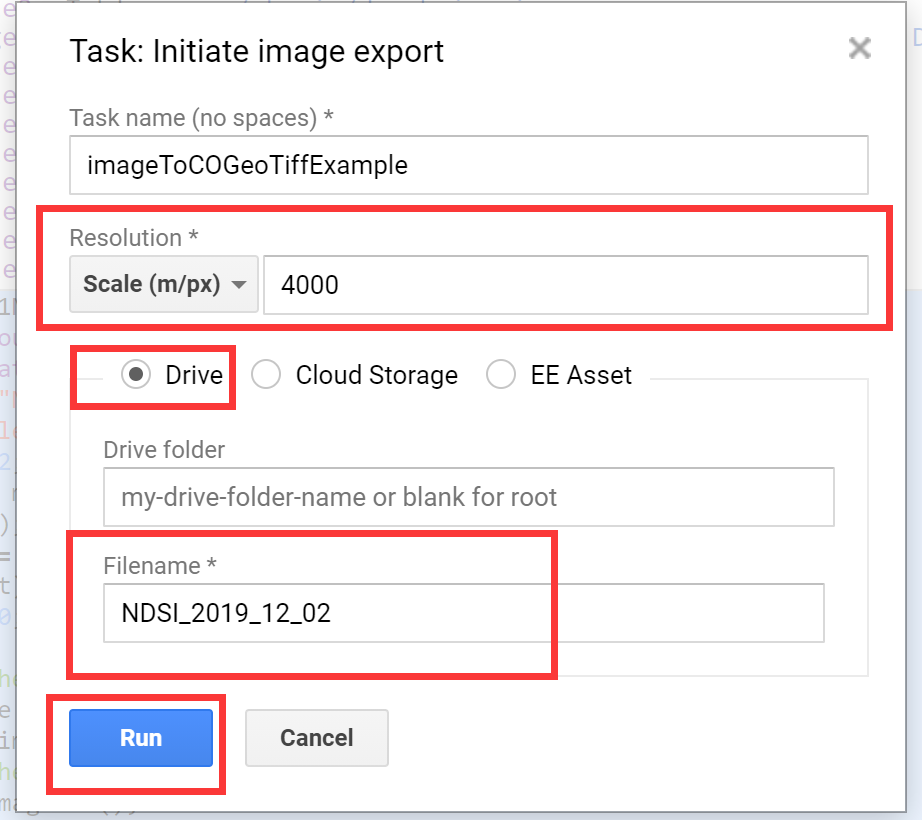This screenshot has width=922, height=820.
Task: Open the Scale (m/px) unit dropdown
Action: coord(162,284)
